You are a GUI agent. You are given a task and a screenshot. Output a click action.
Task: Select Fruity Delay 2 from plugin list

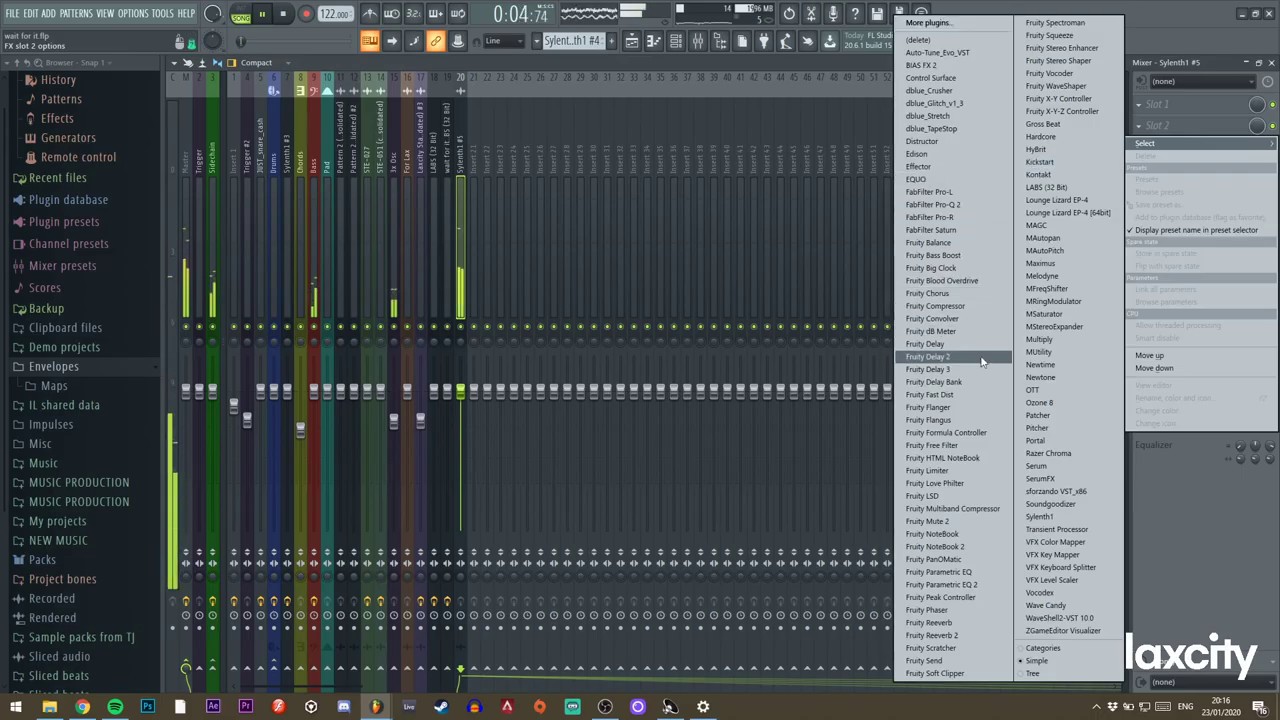pyautogui.click(x=952, y=357)
